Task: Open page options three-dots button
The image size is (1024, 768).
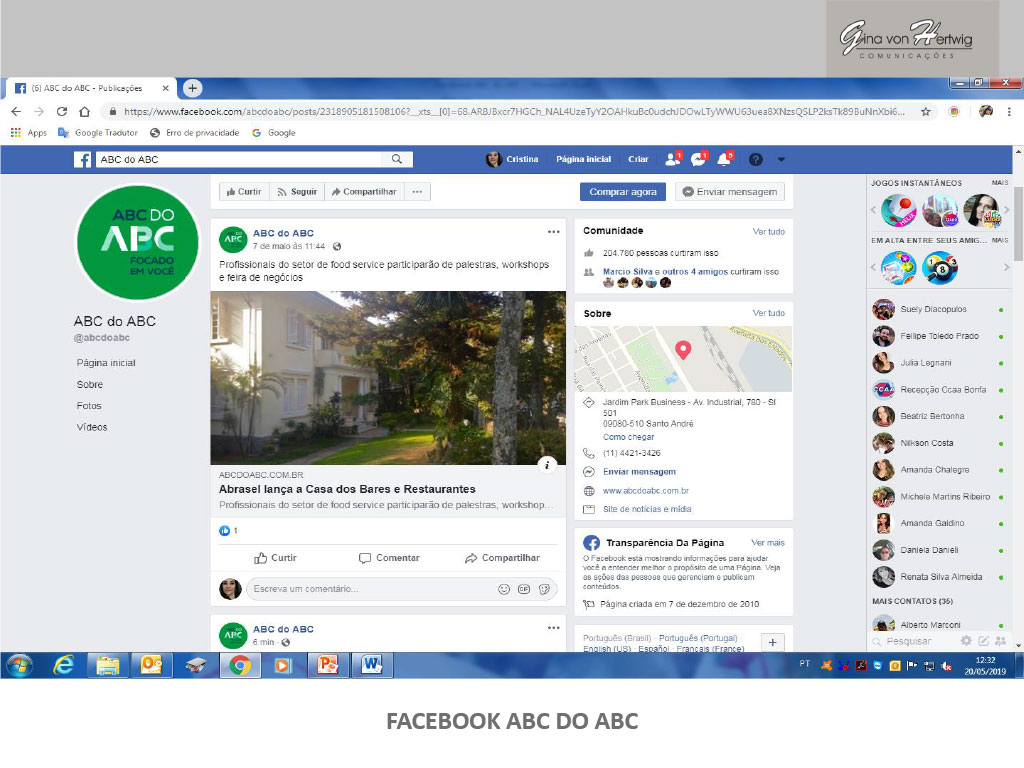Action: tap(417, 192)
